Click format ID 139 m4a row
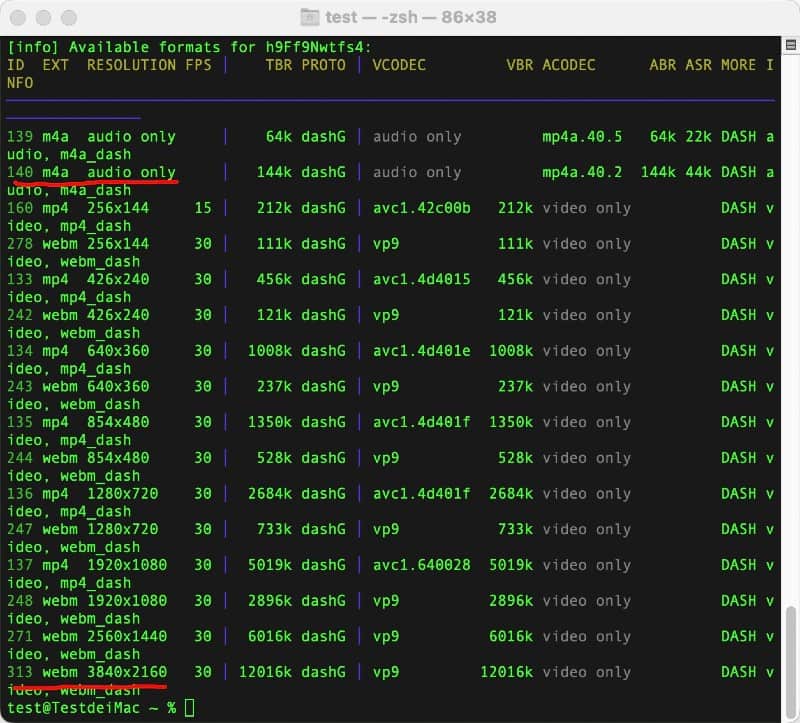Image resolution: width=800 pixels, height=723 pixels. (x=20, y=136)
